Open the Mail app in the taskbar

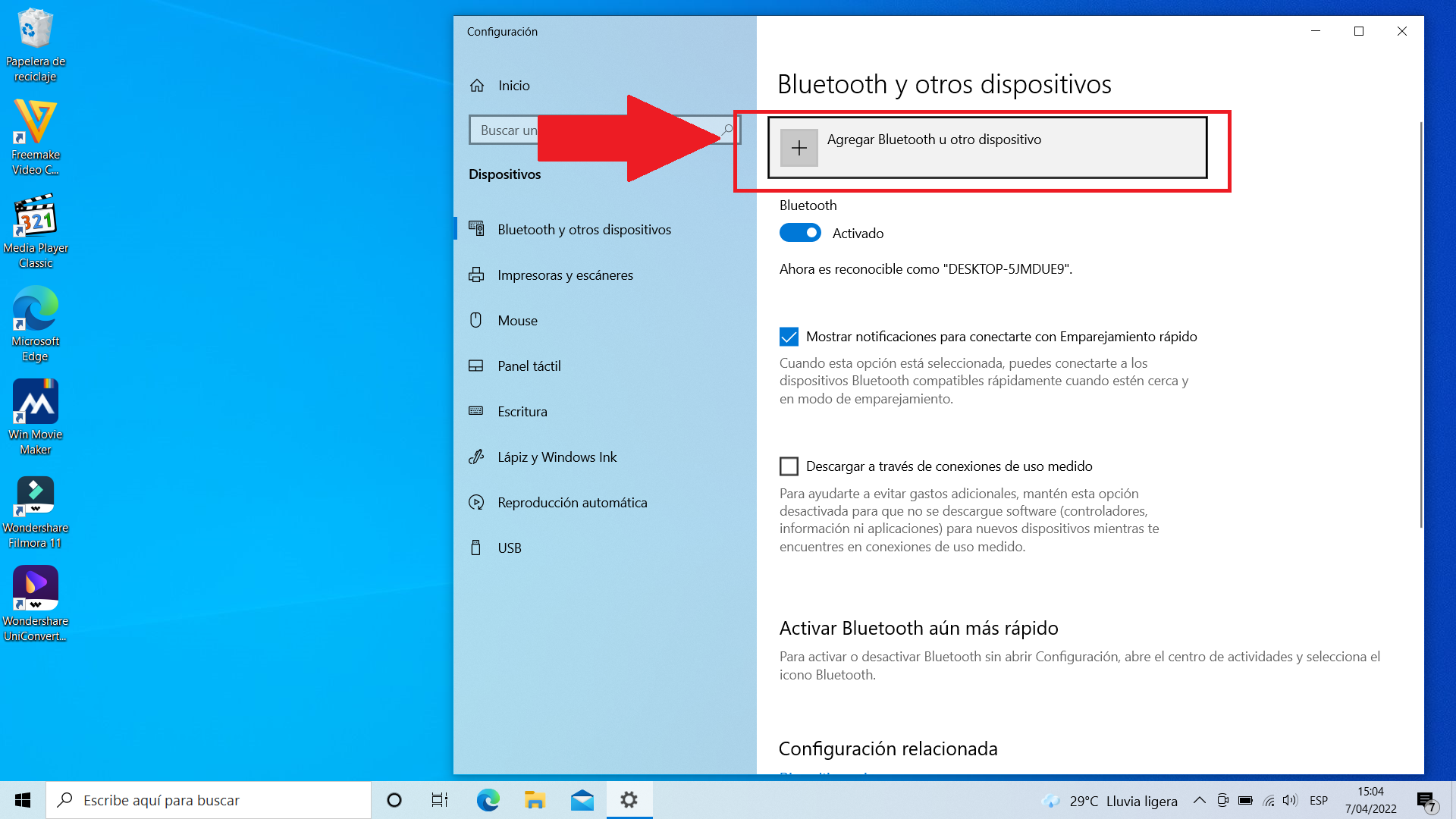point(582,800)
